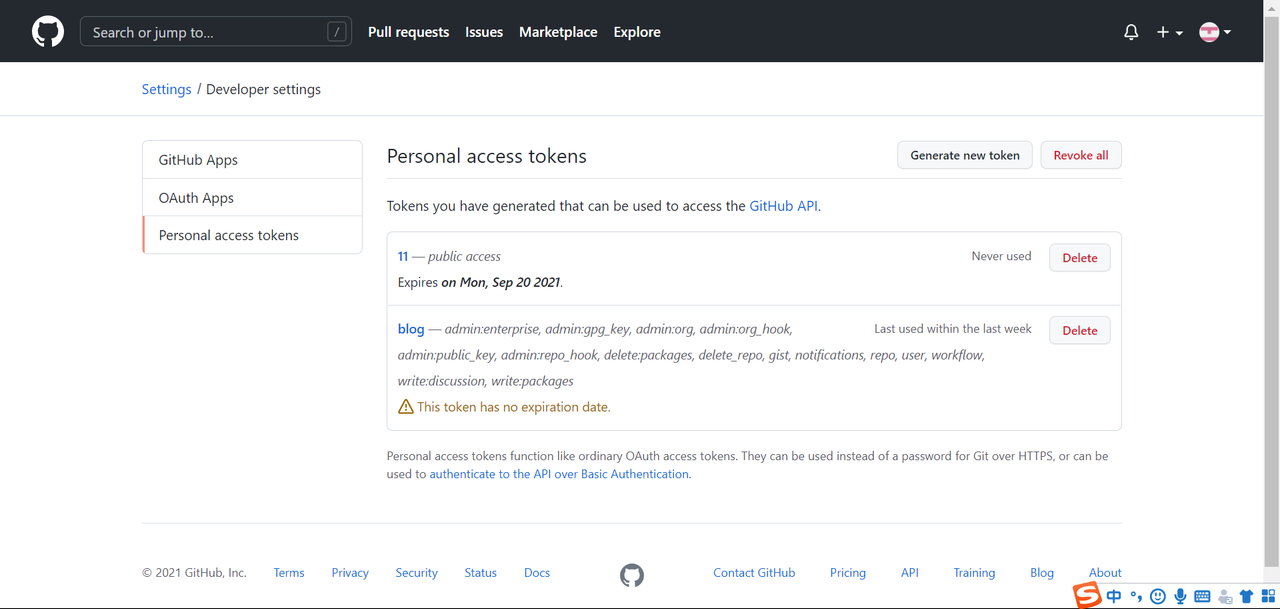Open About footer link
Screen dimensions: 1280x609
(x=1105, y=573)
